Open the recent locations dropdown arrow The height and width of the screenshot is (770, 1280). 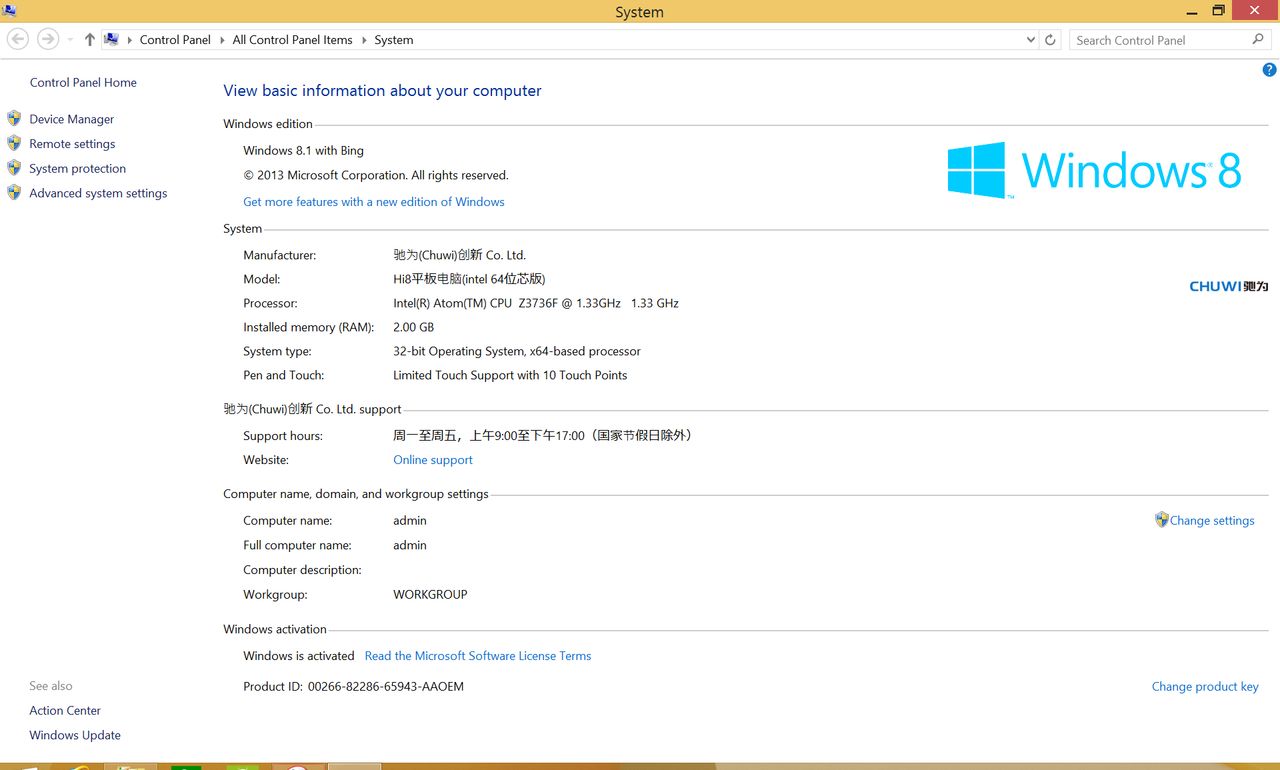pyautogui.click(x=70, y=40)
